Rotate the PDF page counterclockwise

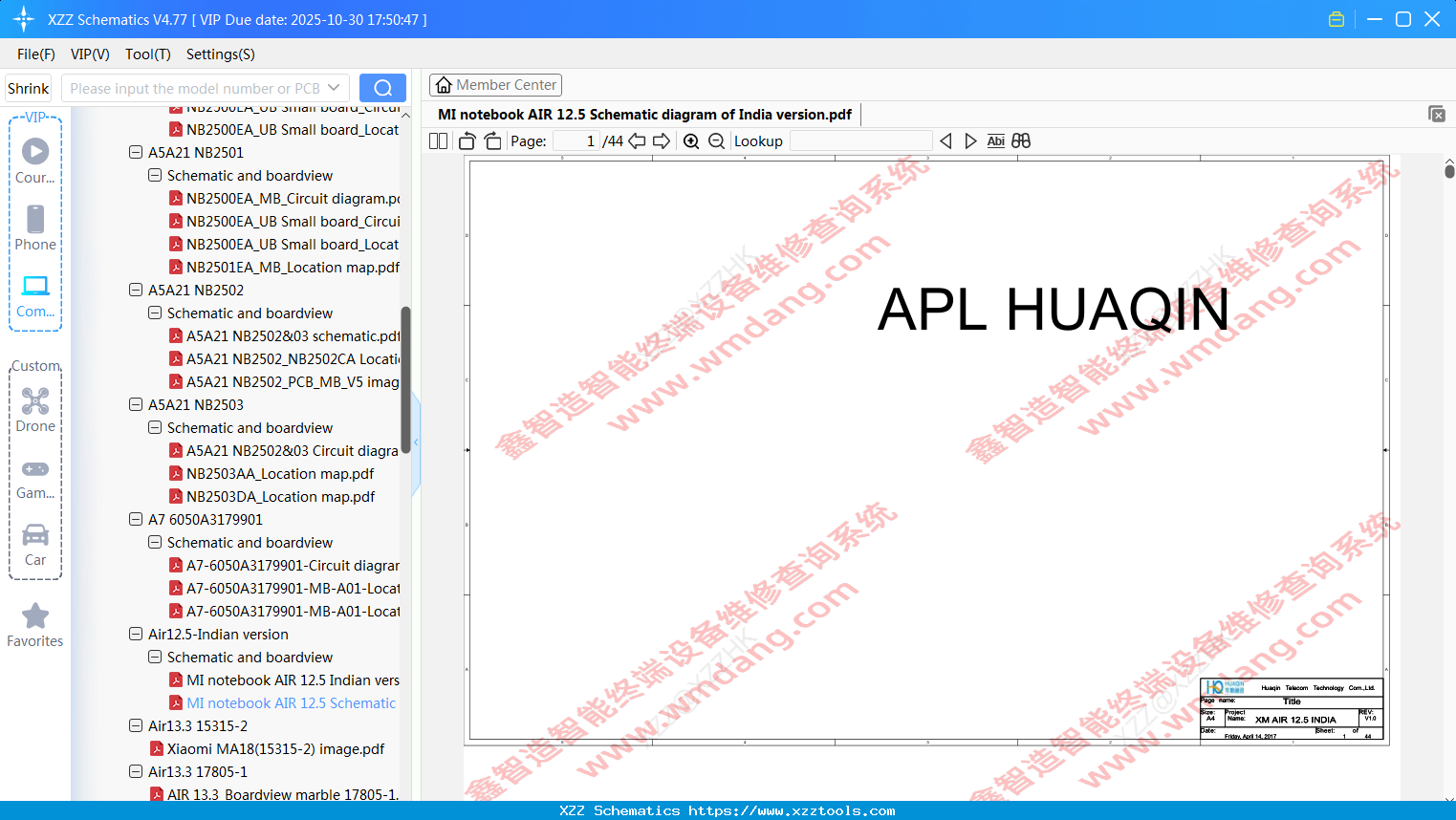pyautogui.click(x=467, y=141)
